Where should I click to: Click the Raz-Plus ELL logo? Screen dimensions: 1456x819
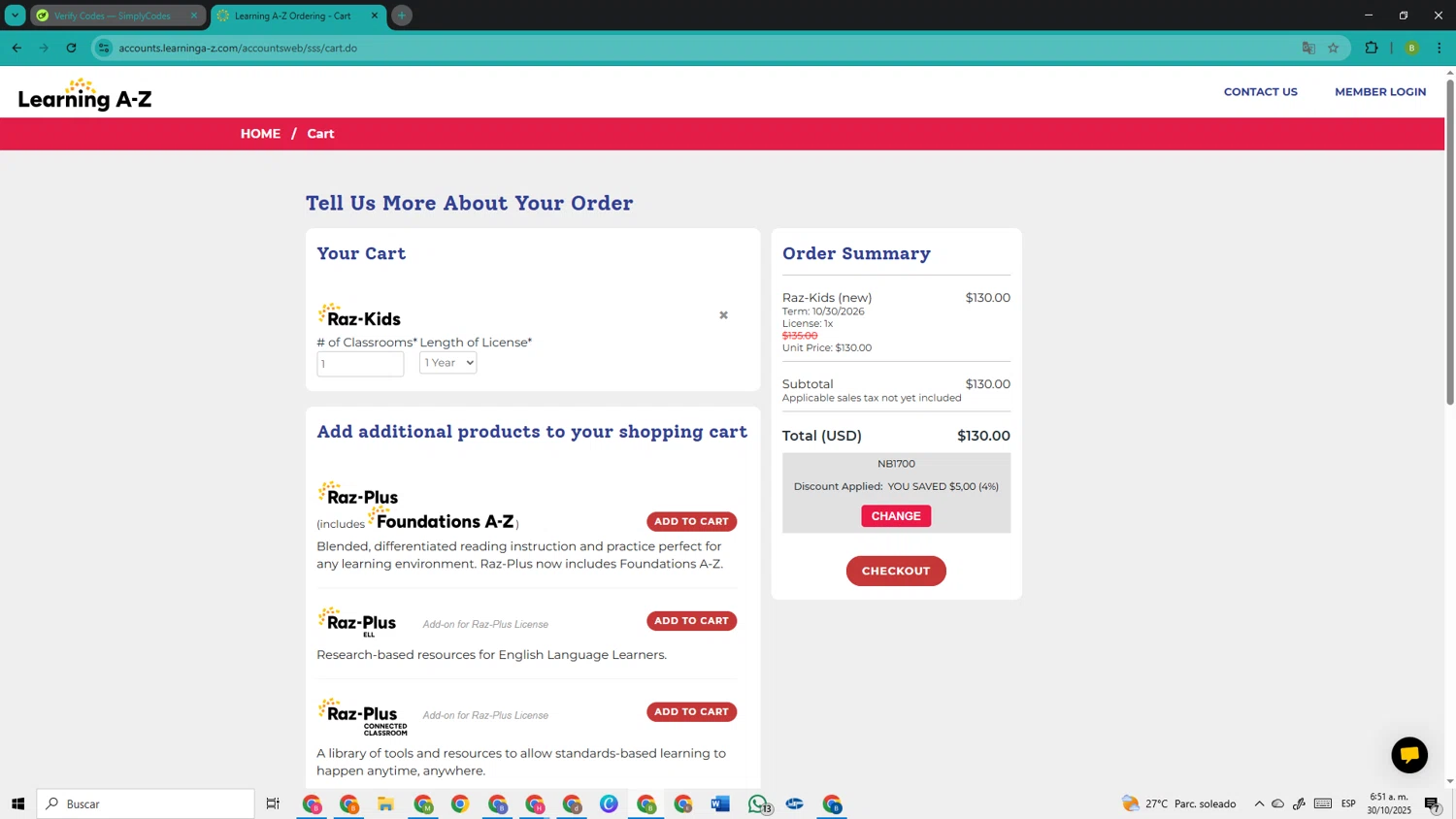point(356,622)
